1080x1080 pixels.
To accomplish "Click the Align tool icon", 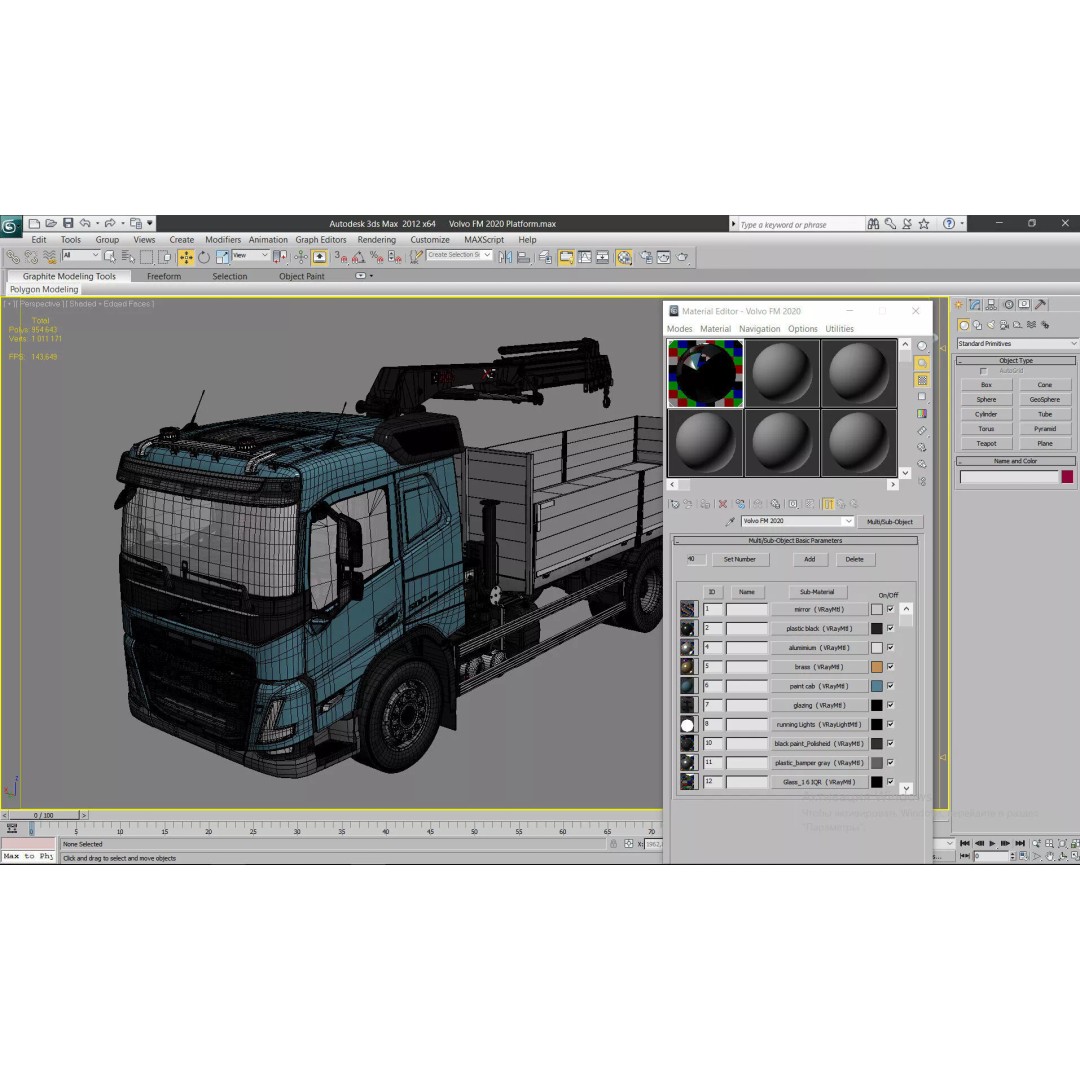I will [523, 257].
